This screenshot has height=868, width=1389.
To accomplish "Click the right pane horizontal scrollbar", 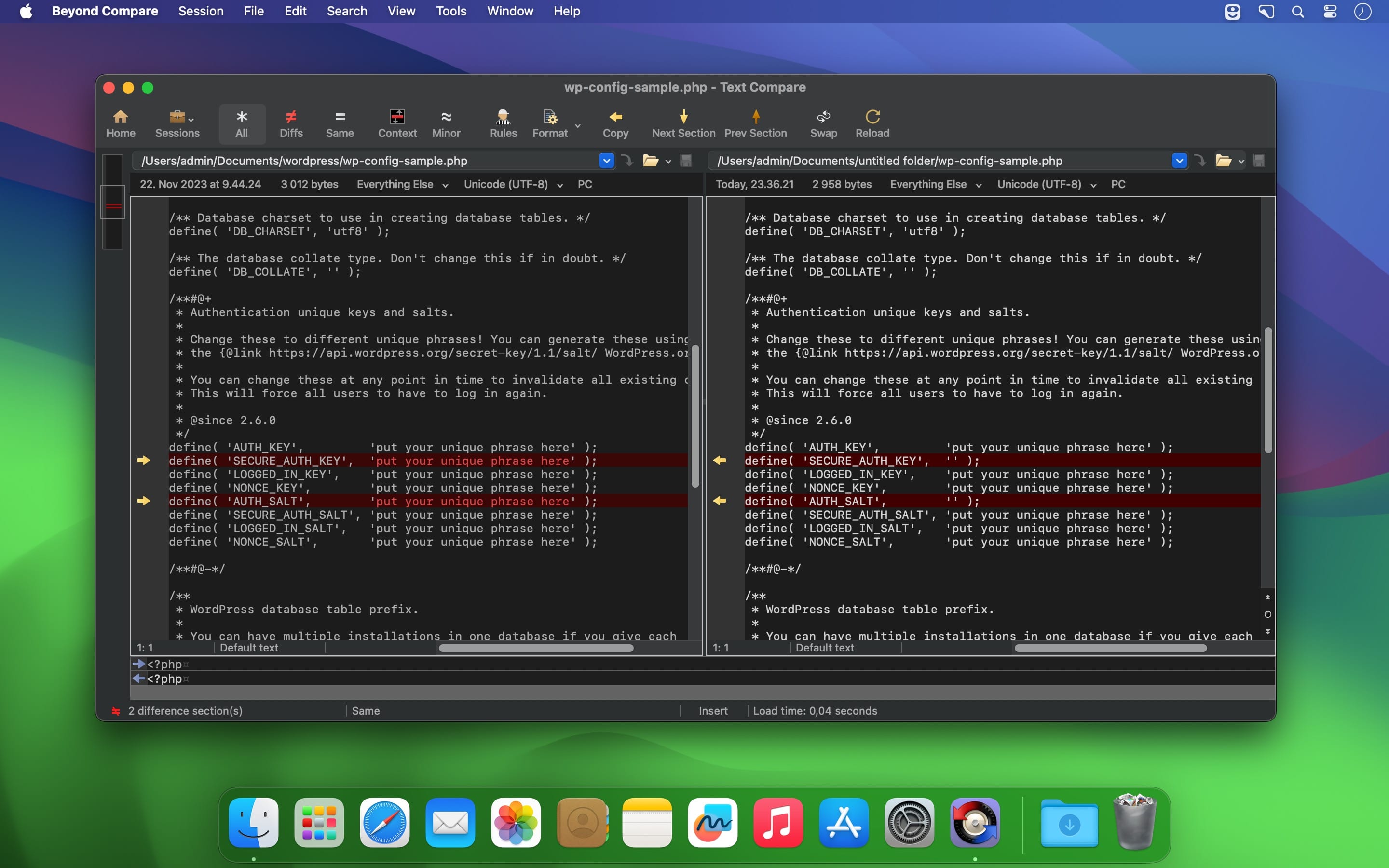I will (1111, 648).
